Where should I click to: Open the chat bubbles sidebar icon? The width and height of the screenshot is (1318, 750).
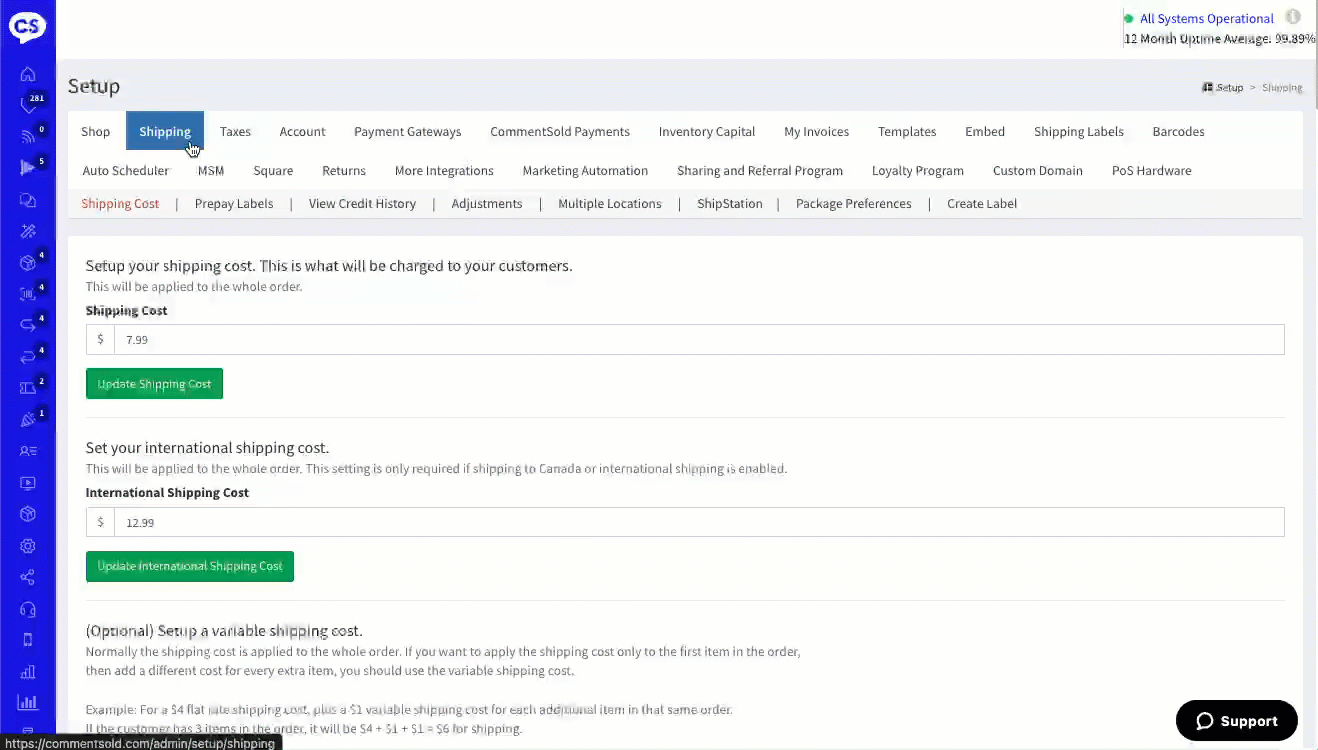pos(28,200)
